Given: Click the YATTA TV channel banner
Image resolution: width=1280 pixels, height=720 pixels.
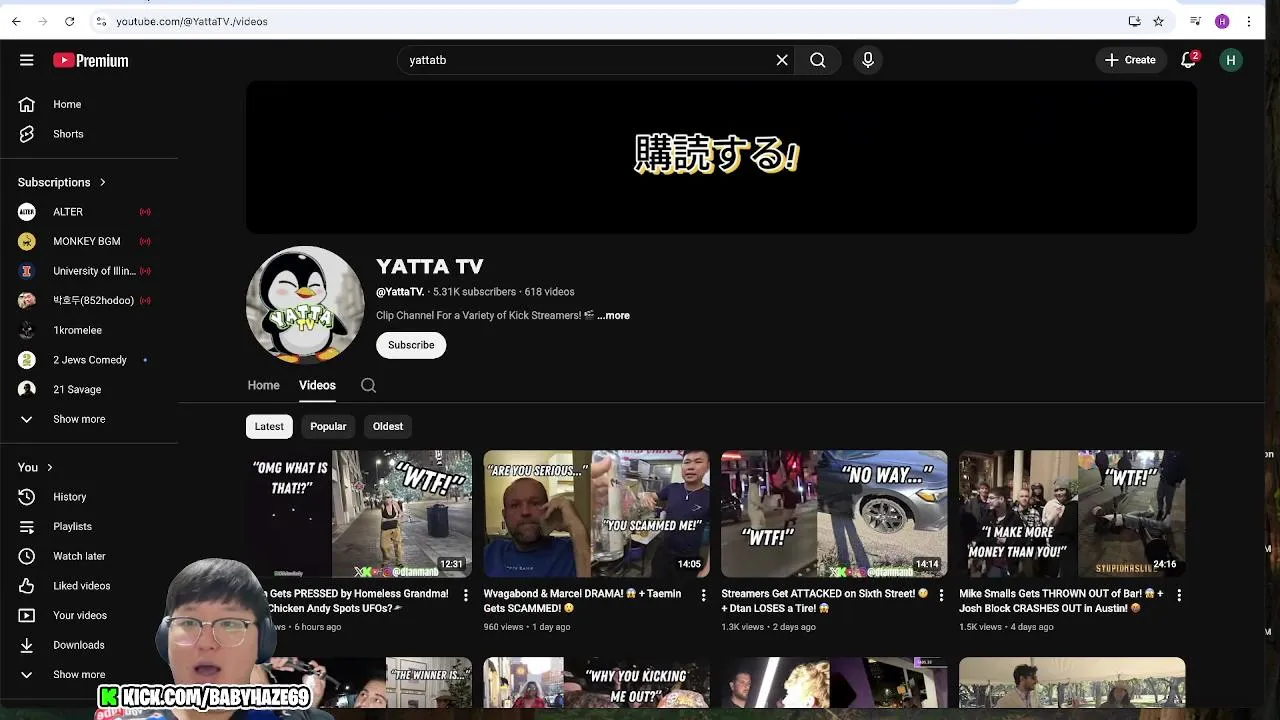Looking at the screenshot, I should pyautogui.click(x=721, y=157).
